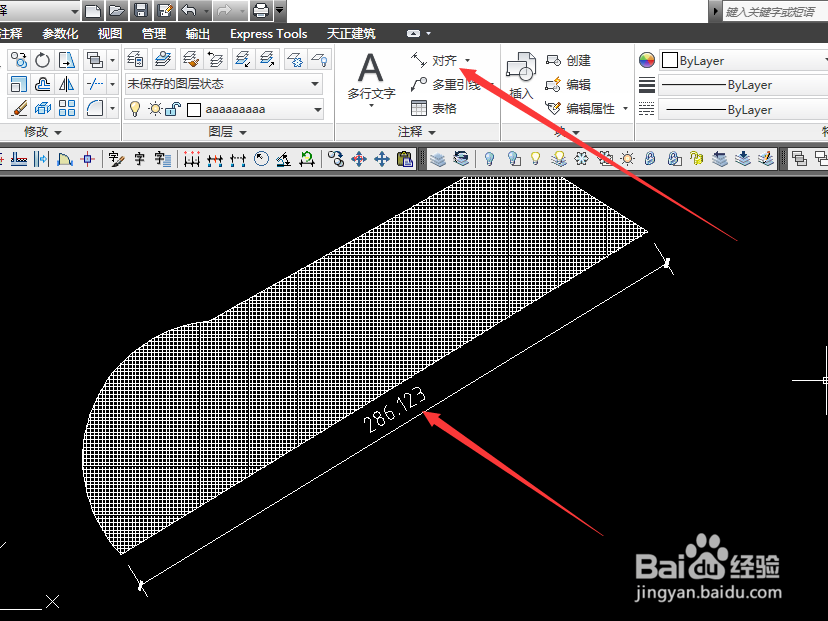Create a new drawing from quick access toolbar
Screen dimensions: 828x621
[x=93, y=10]
